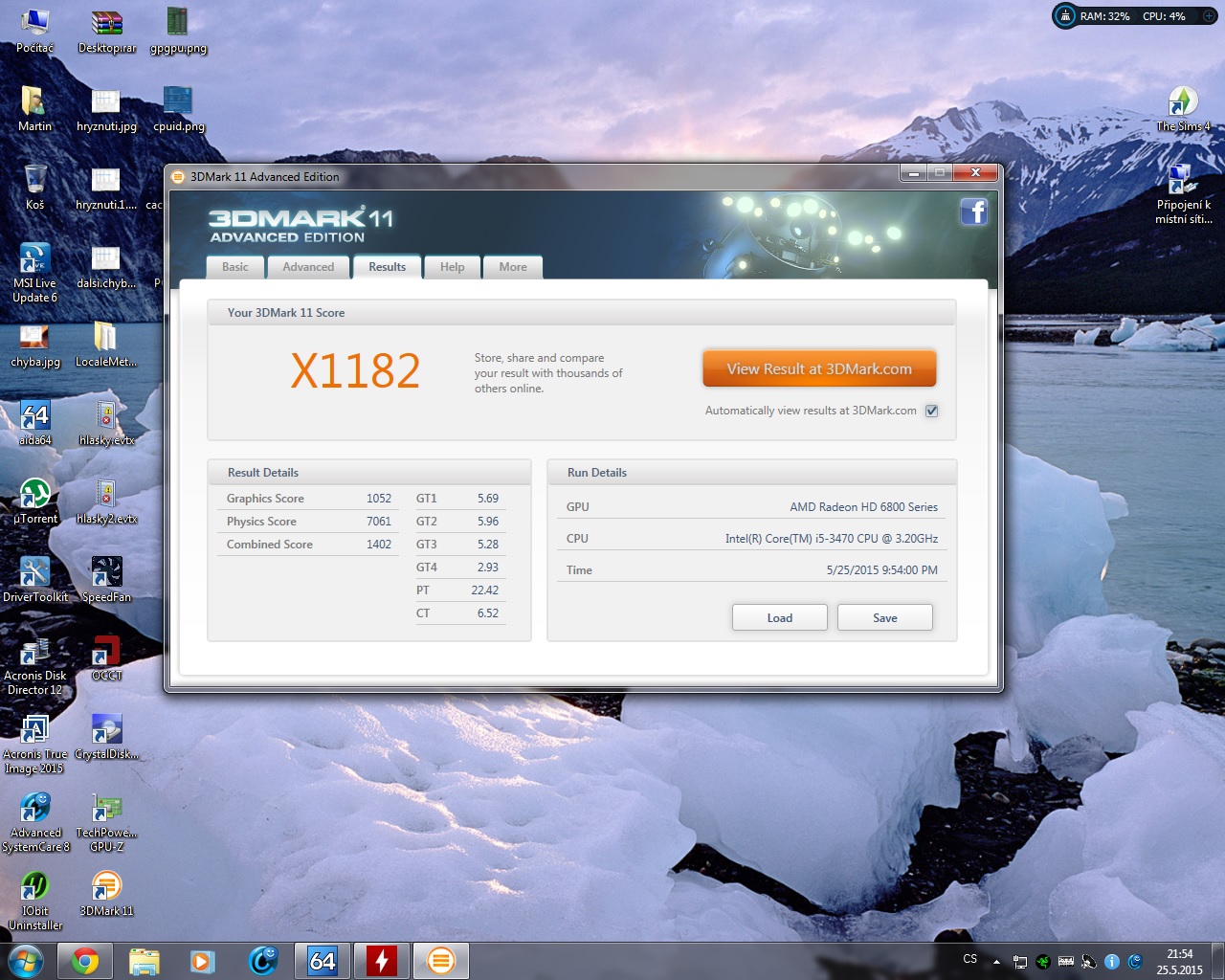Click the Physics Score value 7061
This screenshot has height=980, width=1225.
[x=379, y=522]
